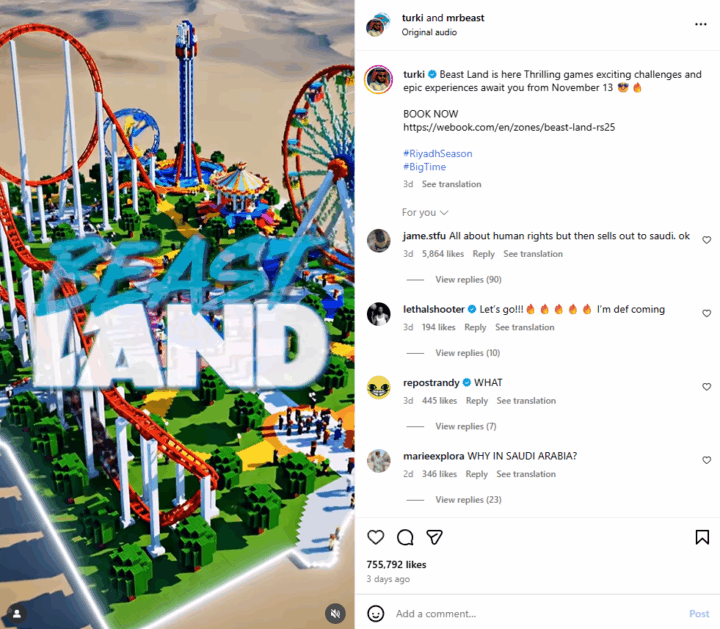
Task: Reply to repostrandy's comment
Action: [477, 401]
